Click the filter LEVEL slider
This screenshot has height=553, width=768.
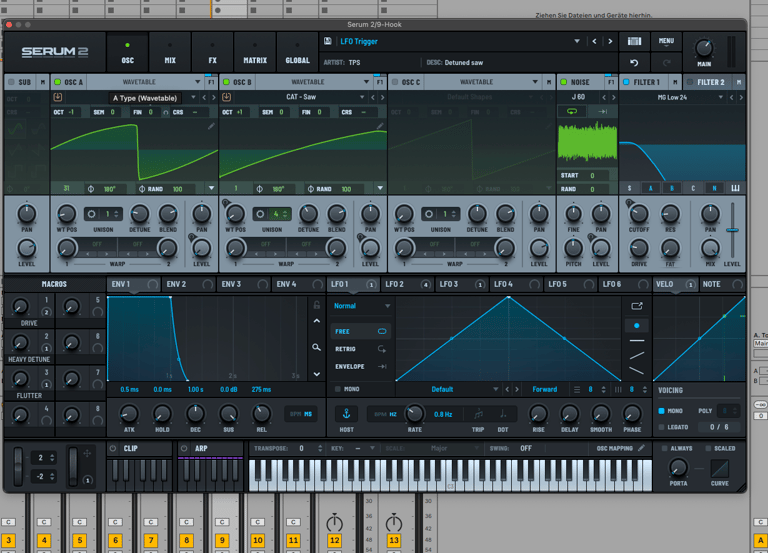tap(732, 230)
